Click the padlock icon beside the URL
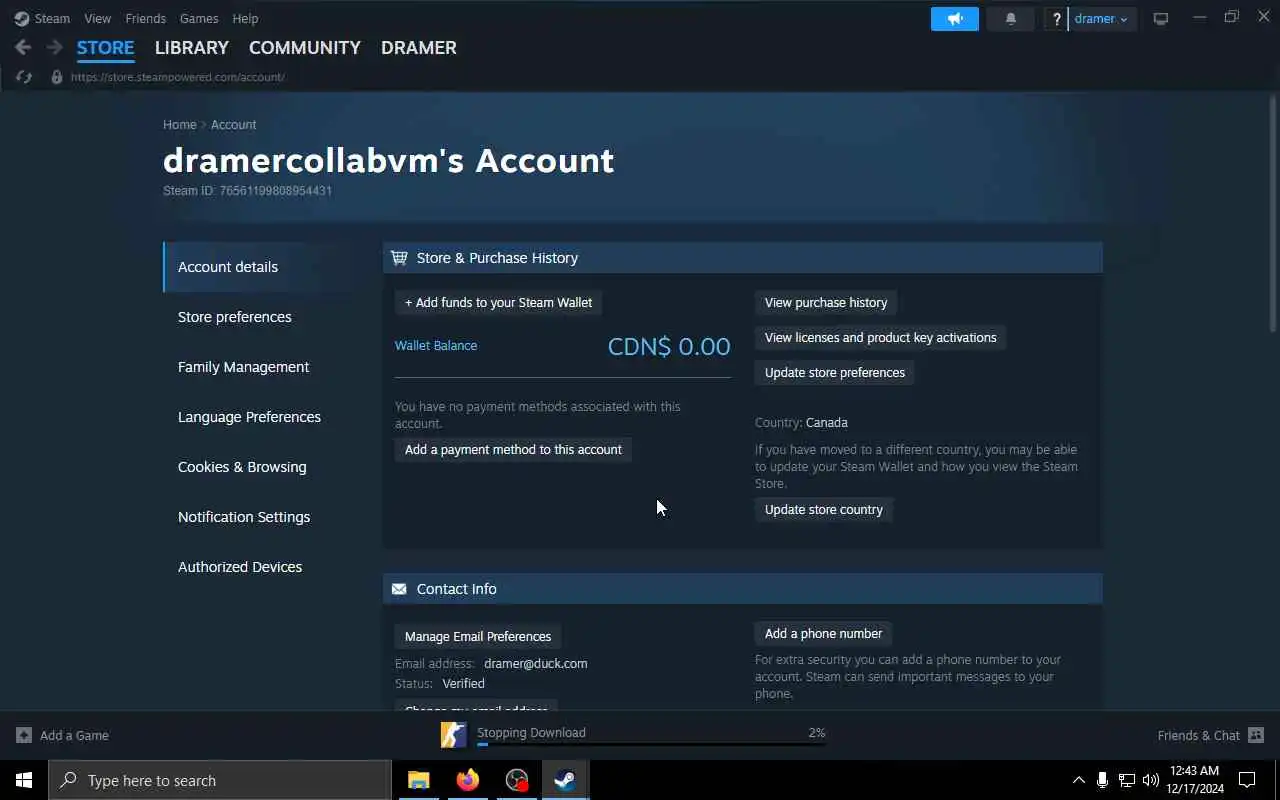 [x=56, y=77]
